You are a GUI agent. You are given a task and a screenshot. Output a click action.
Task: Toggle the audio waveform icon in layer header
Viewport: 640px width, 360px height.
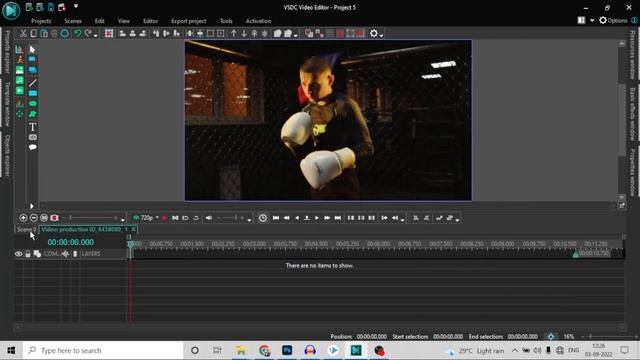tap(65, 254)
